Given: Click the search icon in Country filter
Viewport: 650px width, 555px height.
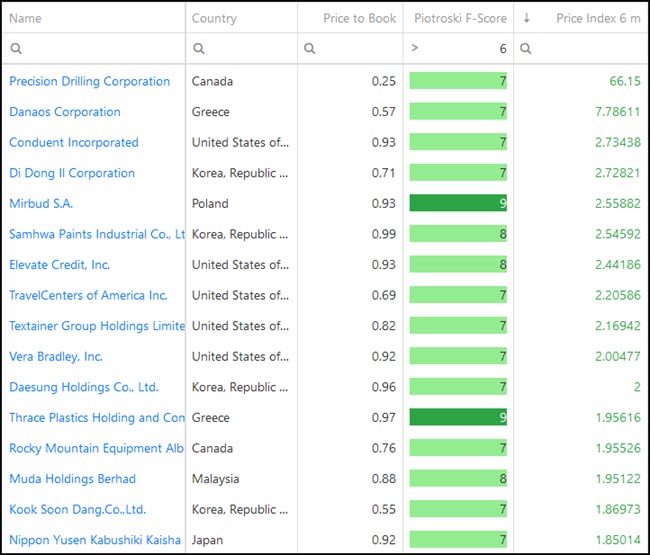Looking at the screenshot, I should 199,48.
